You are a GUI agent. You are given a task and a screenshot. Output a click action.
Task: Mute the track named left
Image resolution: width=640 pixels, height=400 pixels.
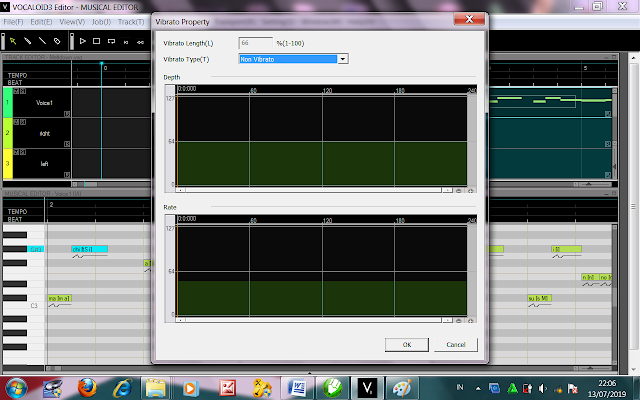(x=16, y=152)
